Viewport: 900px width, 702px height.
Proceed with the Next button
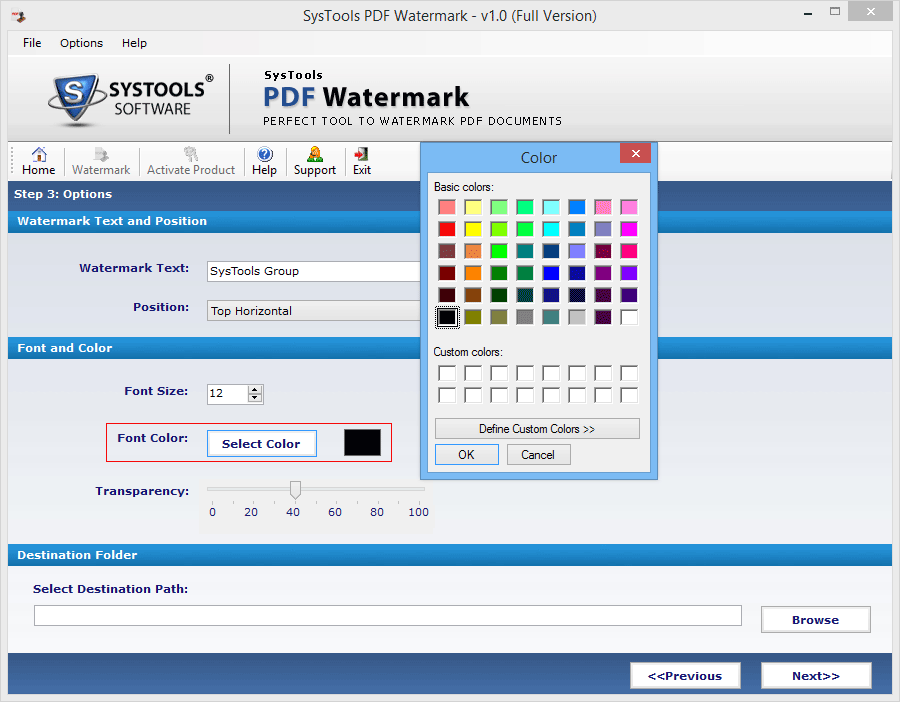point(816,676)
